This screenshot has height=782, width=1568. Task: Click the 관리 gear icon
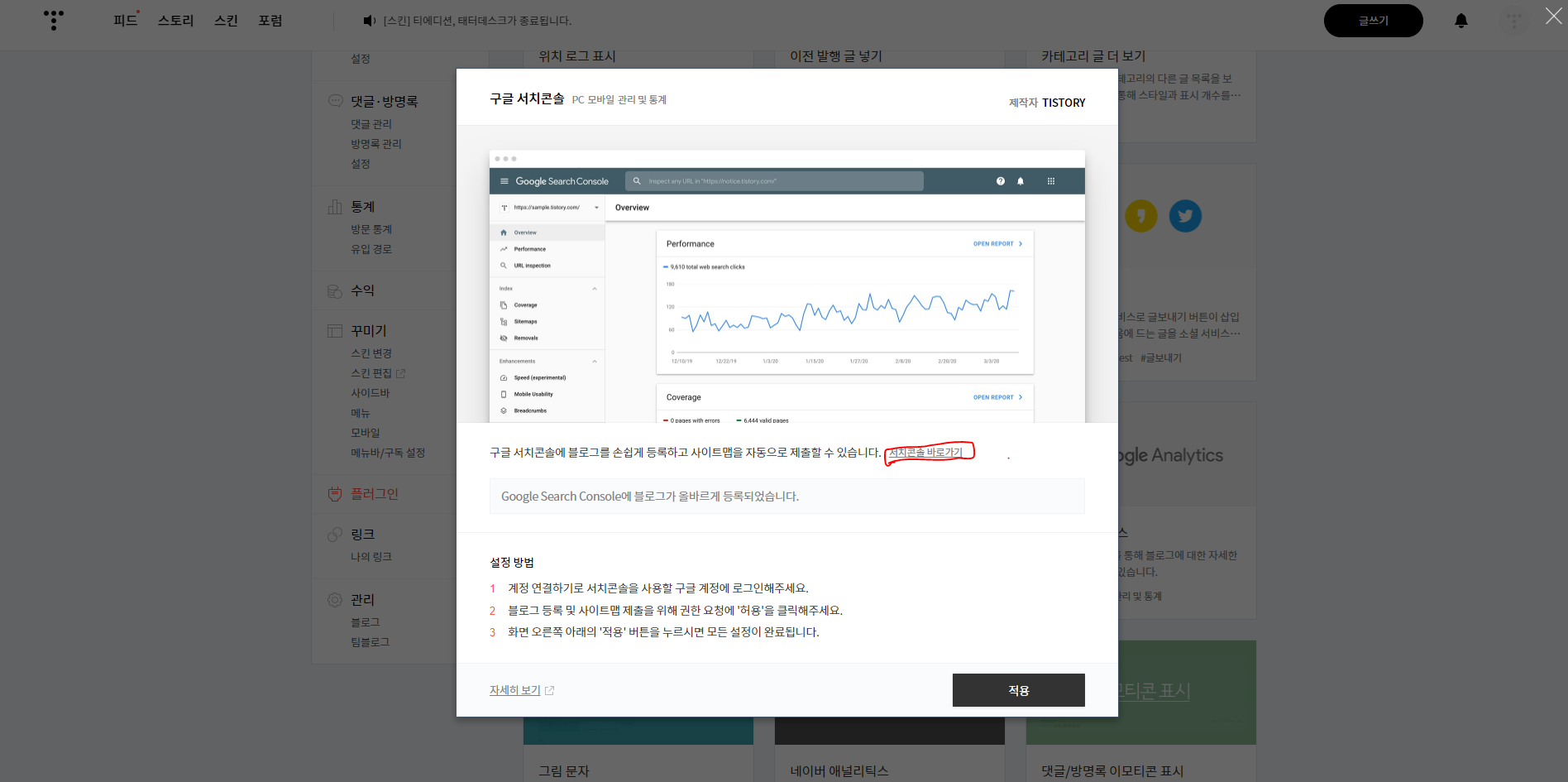click(335, 600)
